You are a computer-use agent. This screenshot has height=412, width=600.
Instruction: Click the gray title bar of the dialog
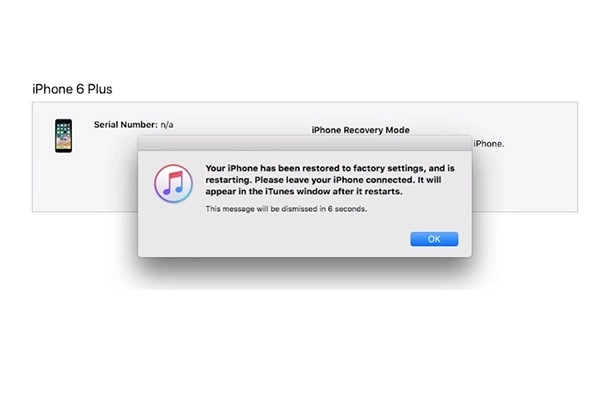[305, 143]
